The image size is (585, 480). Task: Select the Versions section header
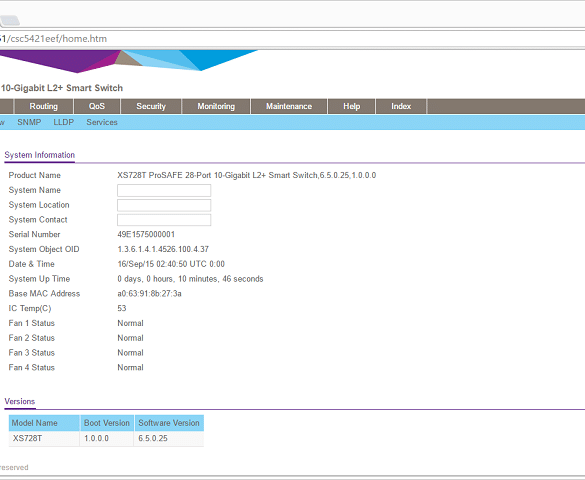pyautogui.click(x=20, y=401)
